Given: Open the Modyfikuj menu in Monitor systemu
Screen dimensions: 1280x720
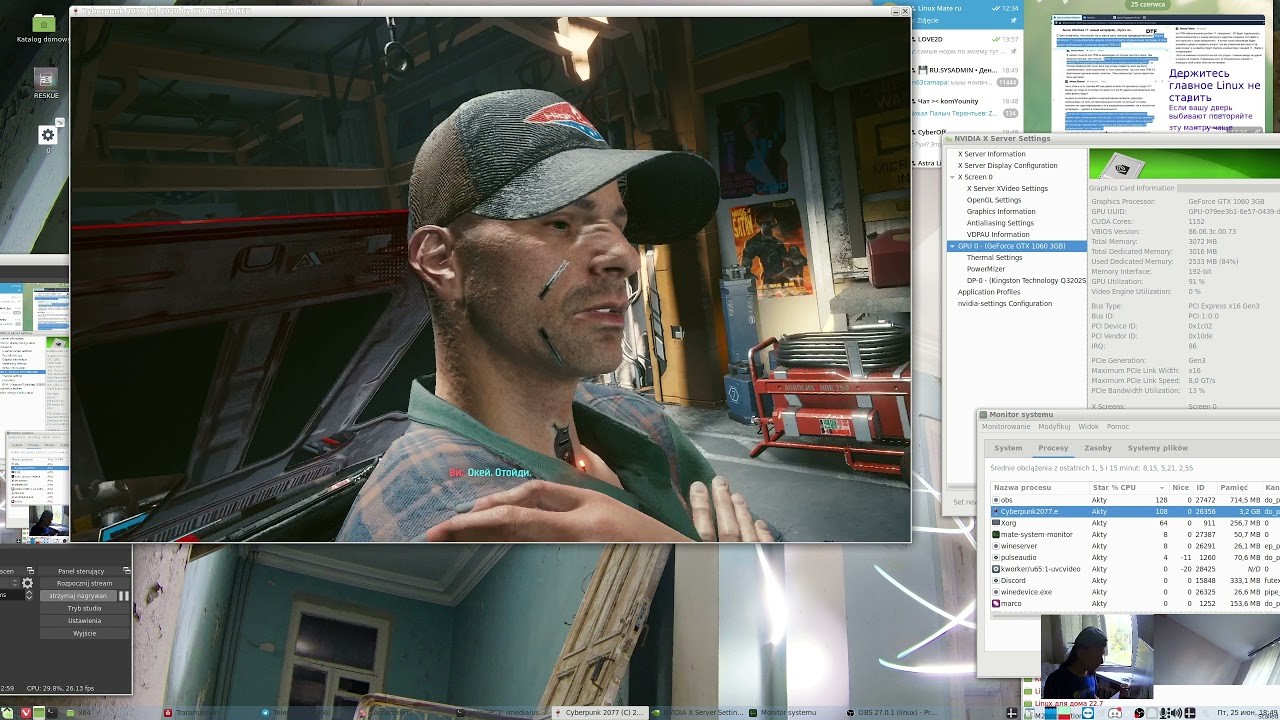Looking at the screenshot, I should point(1054,427).
